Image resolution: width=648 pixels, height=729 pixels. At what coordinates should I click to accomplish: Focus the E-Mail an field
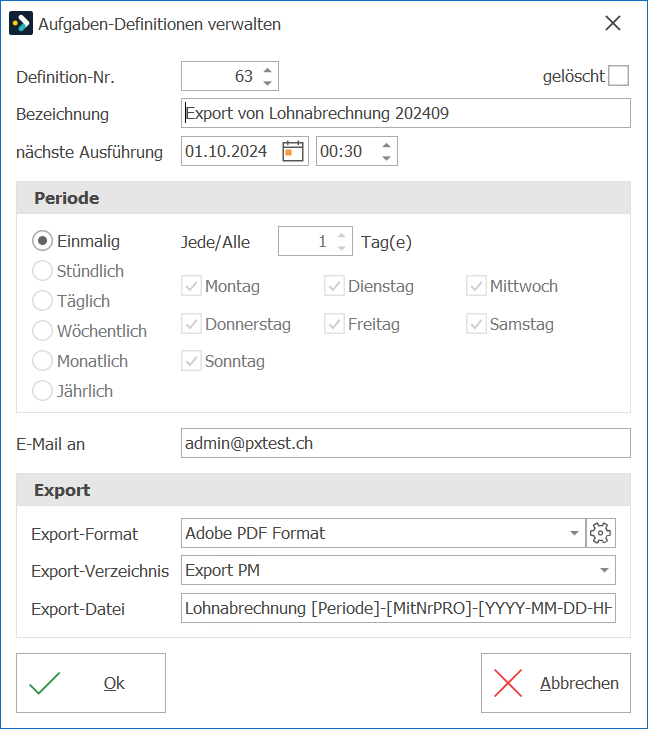406,443
